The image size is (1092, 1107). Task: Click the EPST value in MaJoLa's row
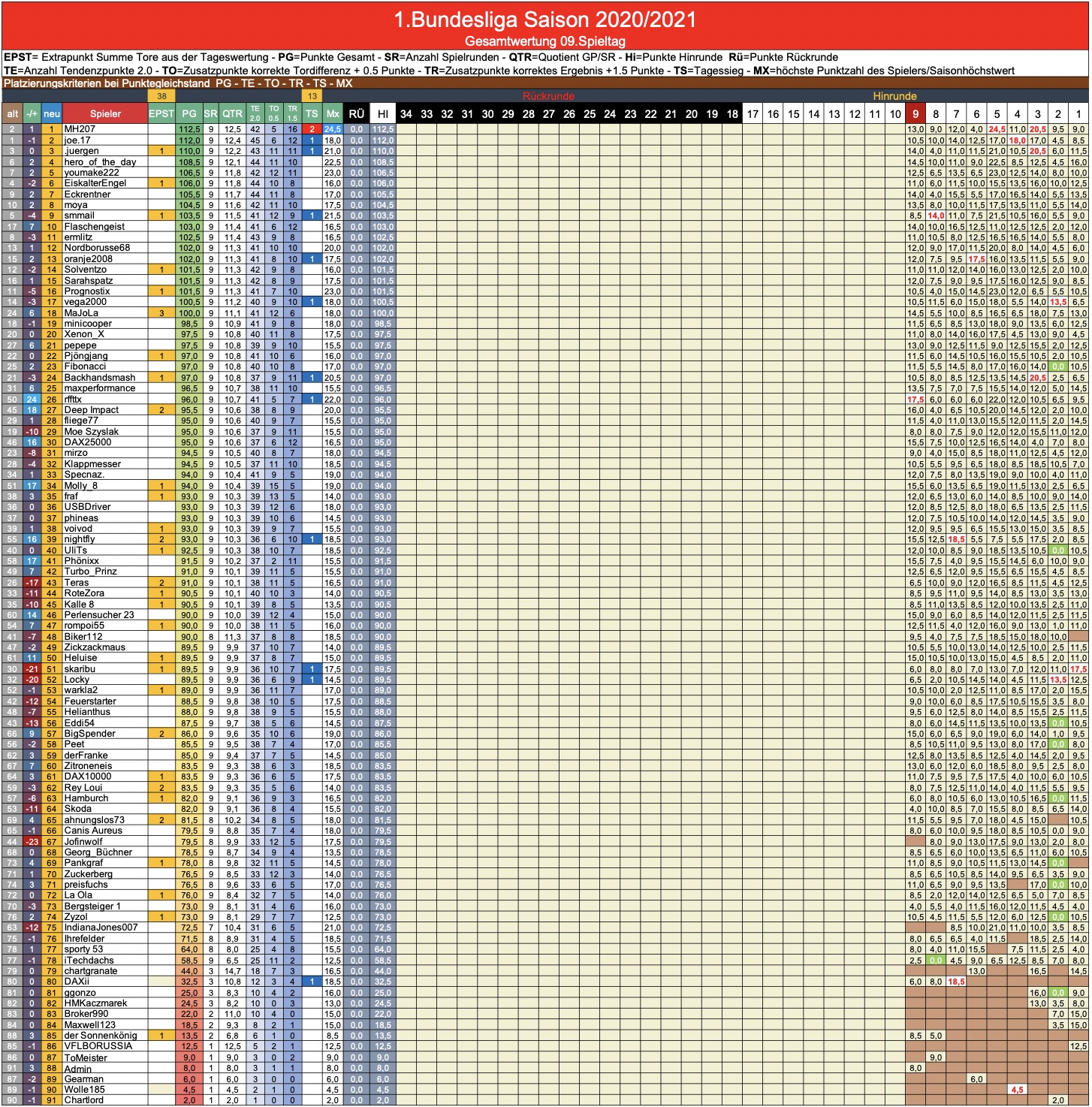point(161,313)
